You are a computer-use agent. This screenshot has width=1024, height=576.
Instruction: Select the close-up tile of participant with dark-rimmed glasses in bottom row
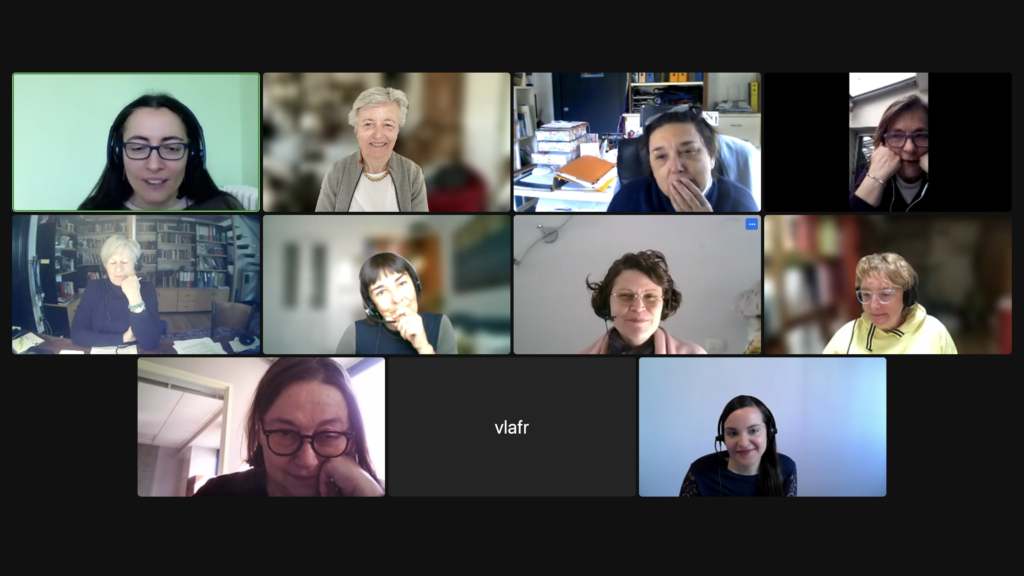[x=261, y=426]
